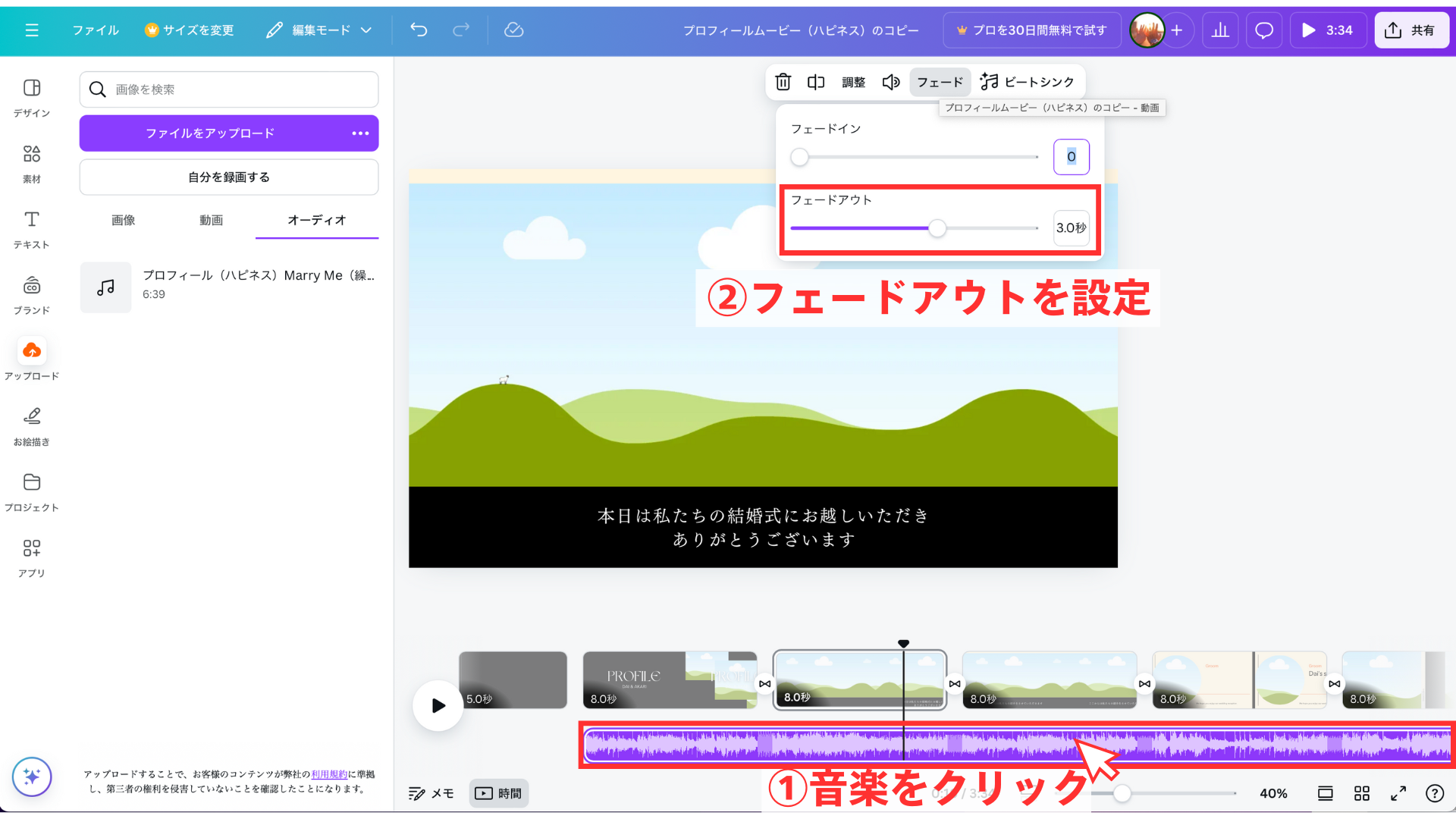Check cloud save status icon
The height and width of the screenshot is (819, 1456).
(x=514, y=30)
